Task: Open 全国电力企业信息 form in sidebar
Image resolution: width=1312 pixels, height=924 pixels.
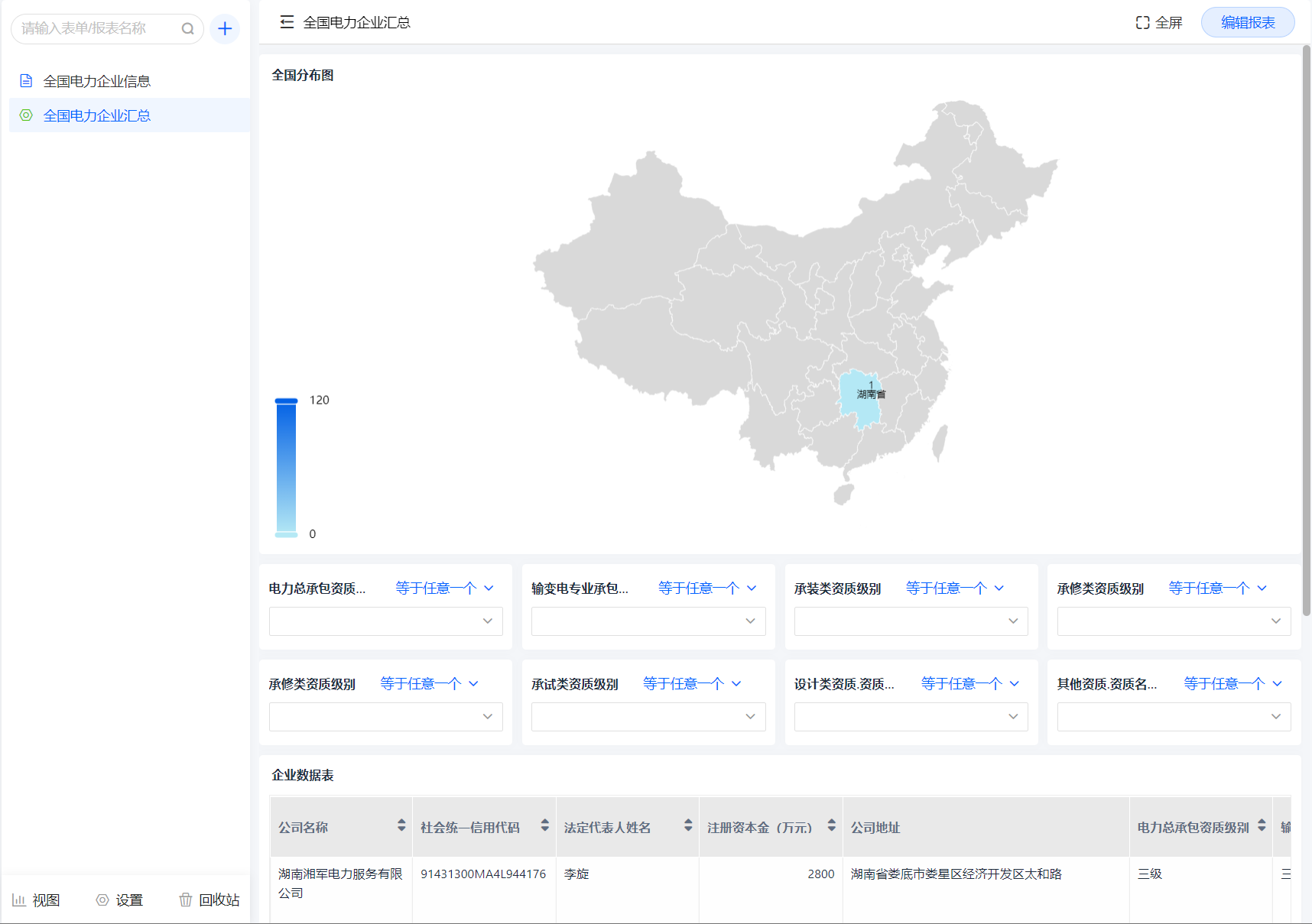Action: point(96,81)
